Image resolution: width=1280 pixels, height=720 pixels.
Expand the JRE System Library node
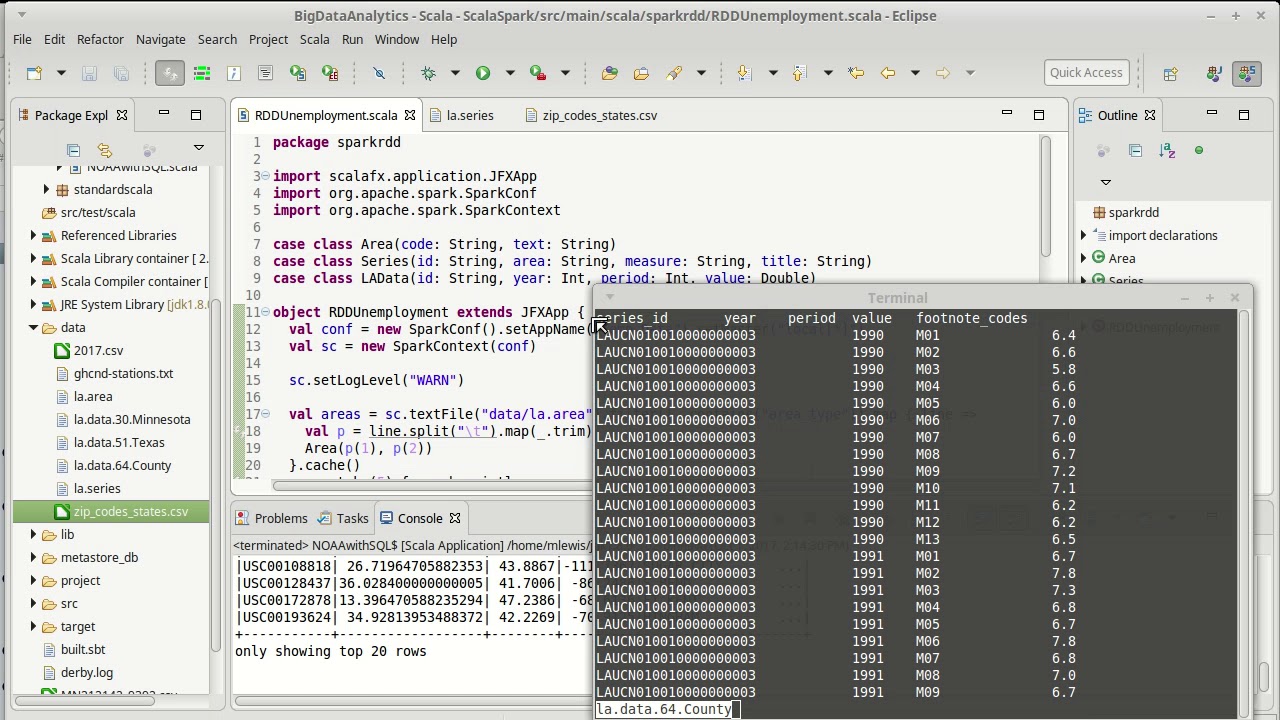pos(34,305)
